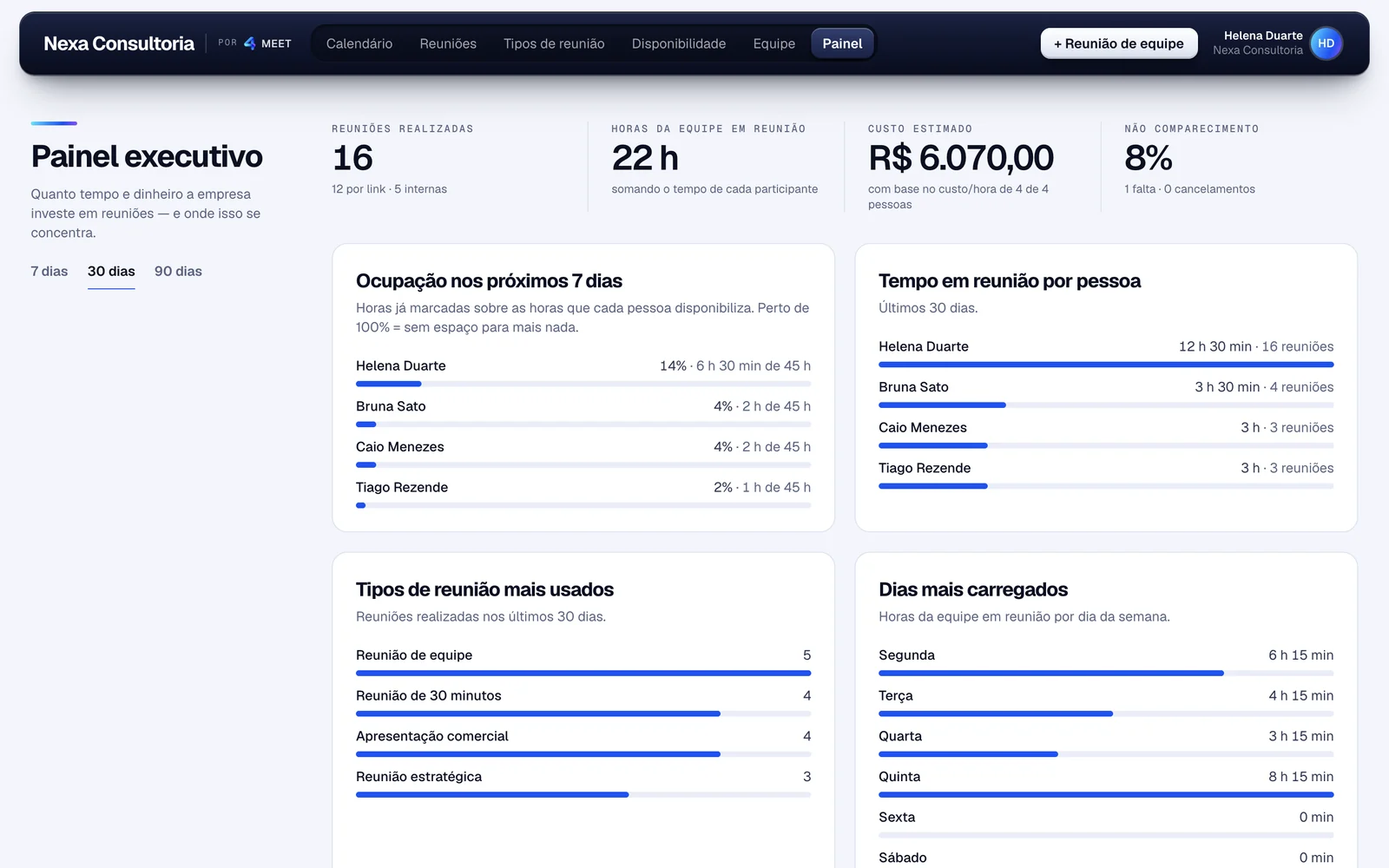
Task: Navigate to the Equipe tab
Action: [x=774, y=43]
